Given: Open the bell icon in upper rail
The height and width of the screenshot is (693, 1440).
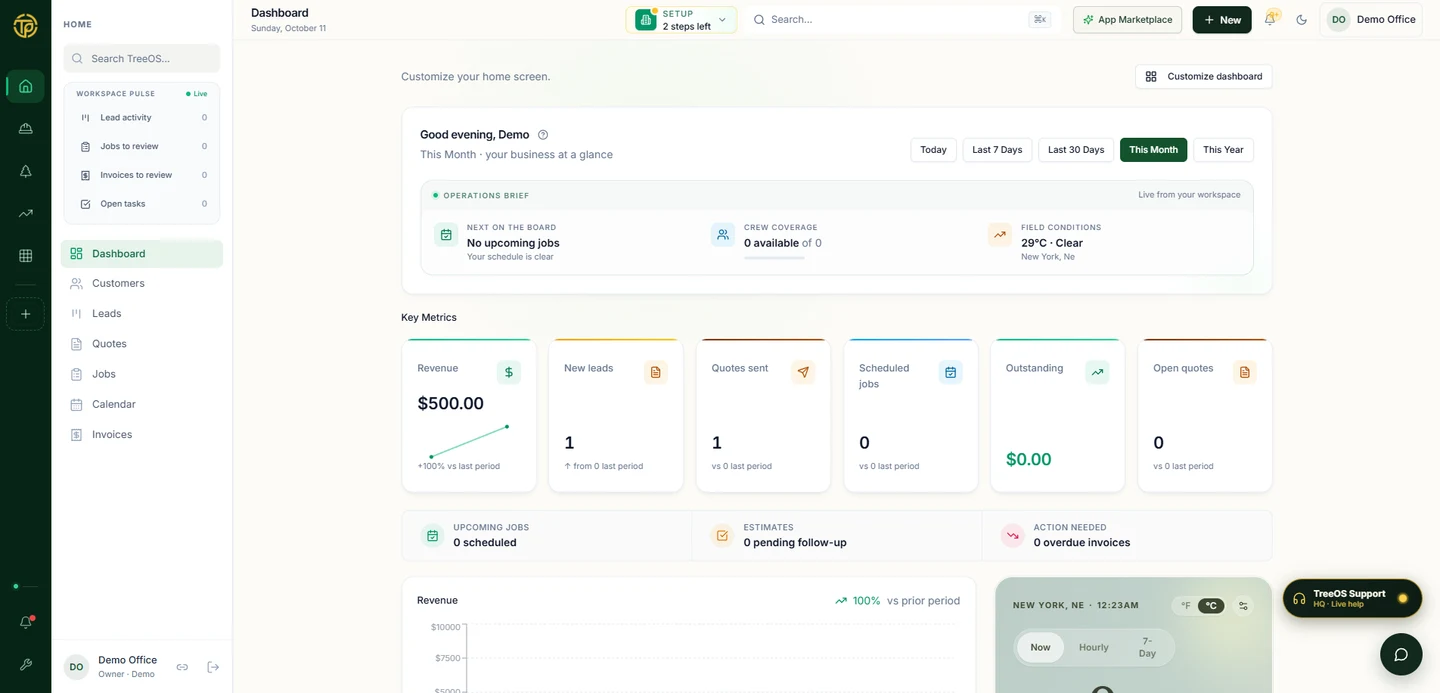Looking at the screenshot, I should coord(26,171).
